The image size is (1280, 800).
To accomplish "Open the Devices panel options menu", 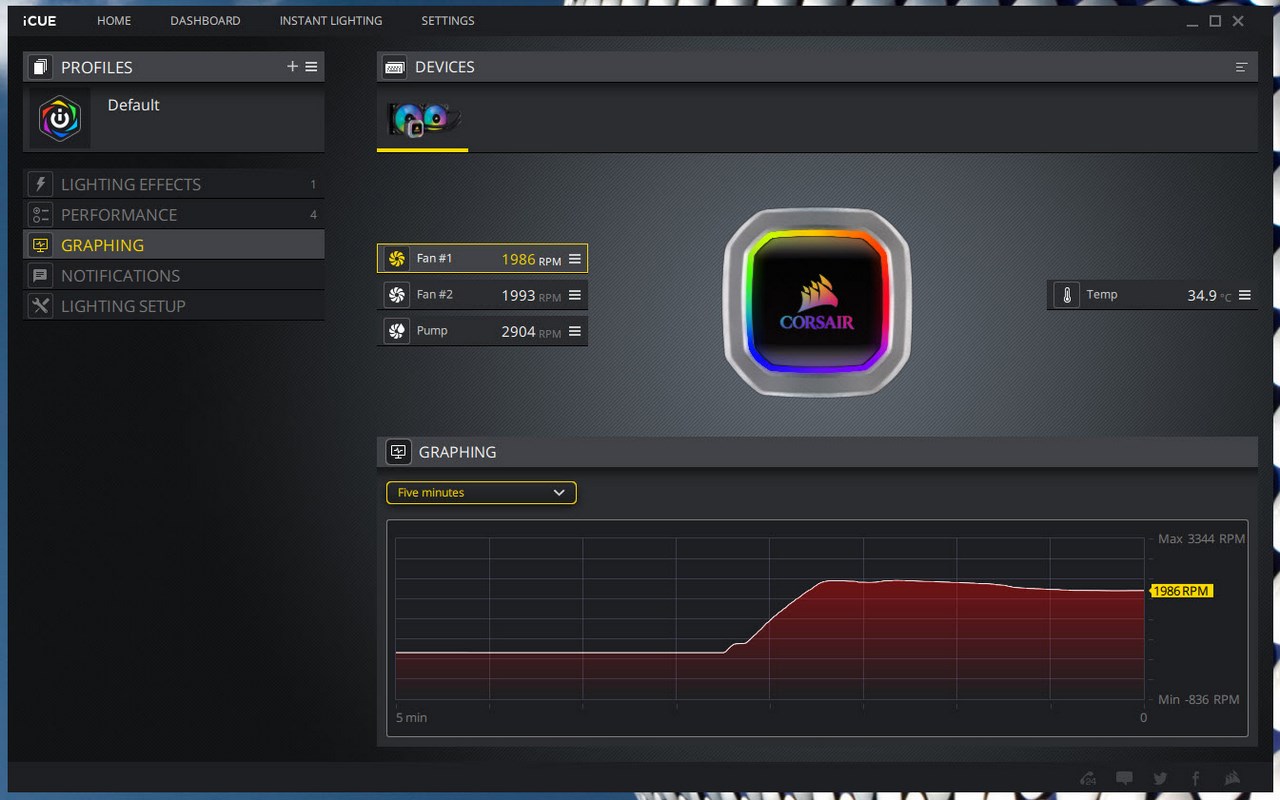I will tap(1241, 67).
